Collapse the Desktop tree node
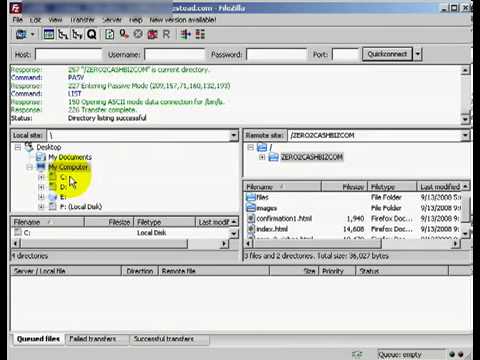 [18, 147]
